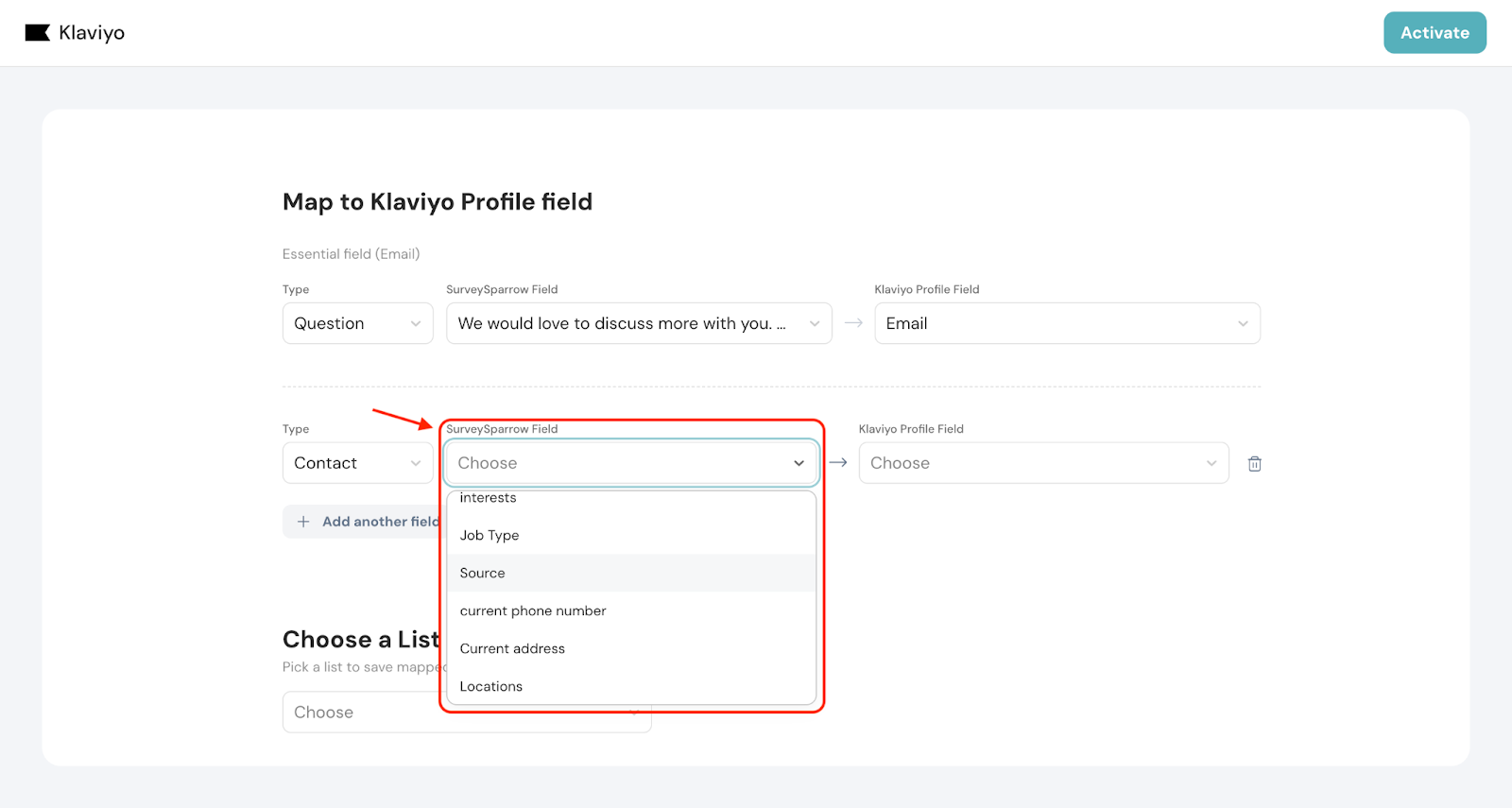1512x808 pixels.
Task: Select Locations in the dropdown list
Action: click(491, 687)
